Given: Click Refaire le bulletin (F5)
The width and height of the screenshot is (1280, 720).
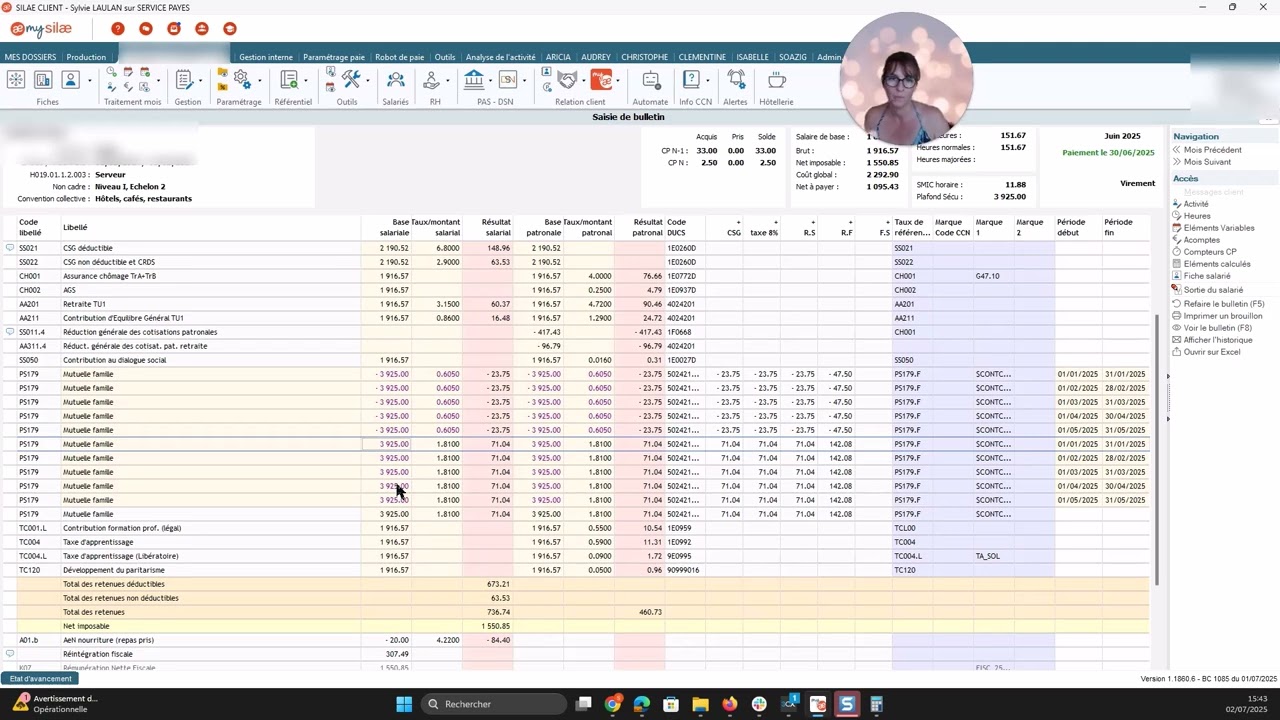Looking at the screenshot, I should 1223,304.
